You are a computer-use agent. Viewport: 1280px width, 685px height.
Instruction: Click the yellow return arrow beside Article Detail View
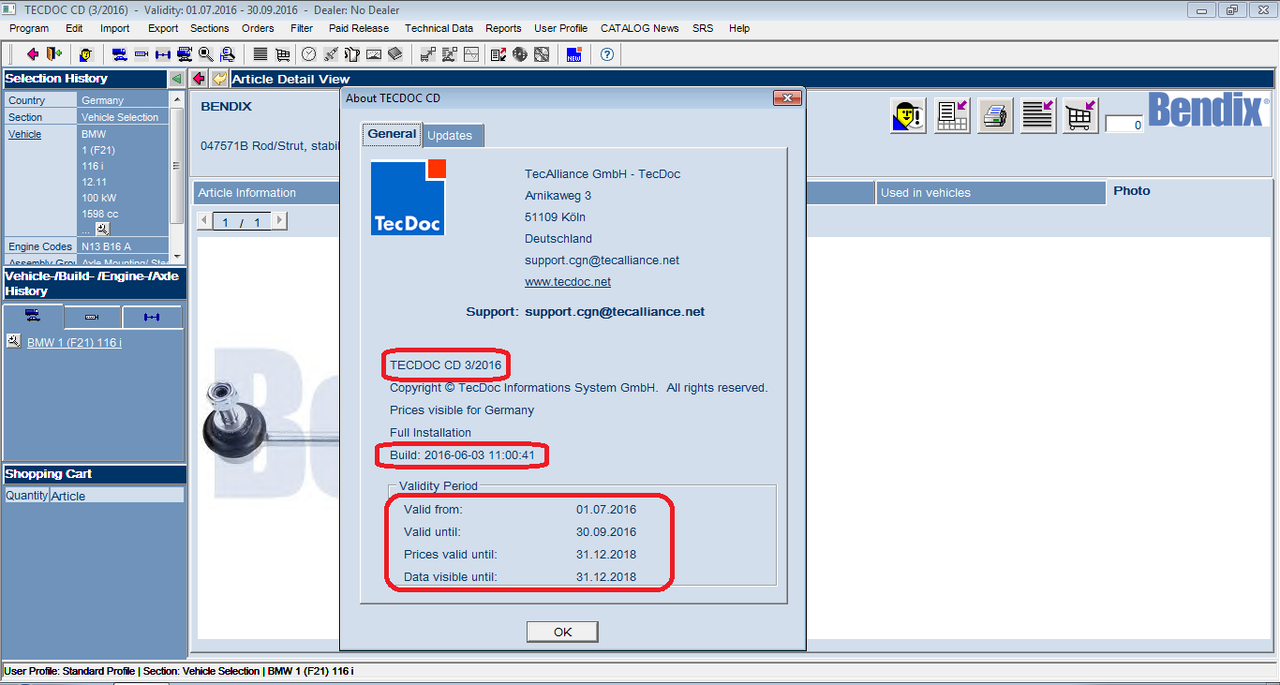point(219,79)
